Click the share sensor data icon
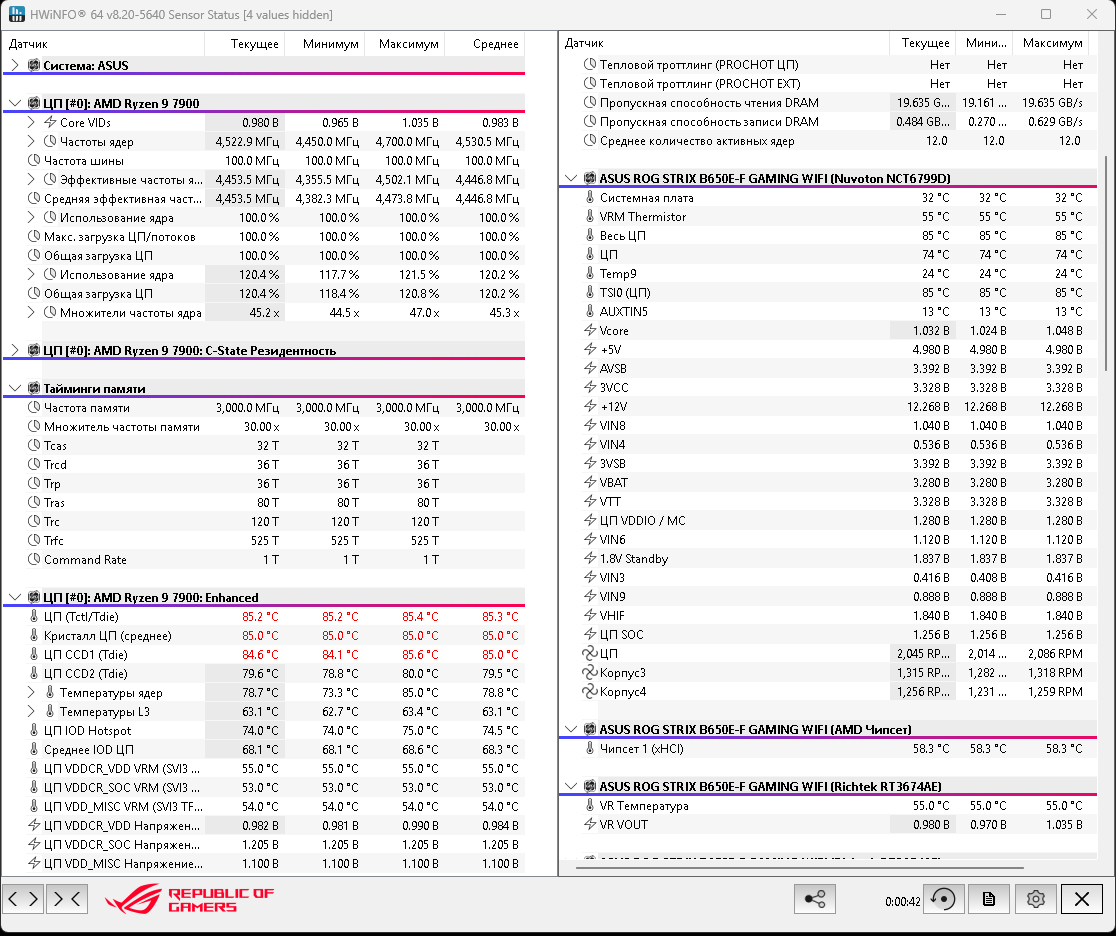Viewport: 1116px width, 936px height. click(x=815, y=899)
